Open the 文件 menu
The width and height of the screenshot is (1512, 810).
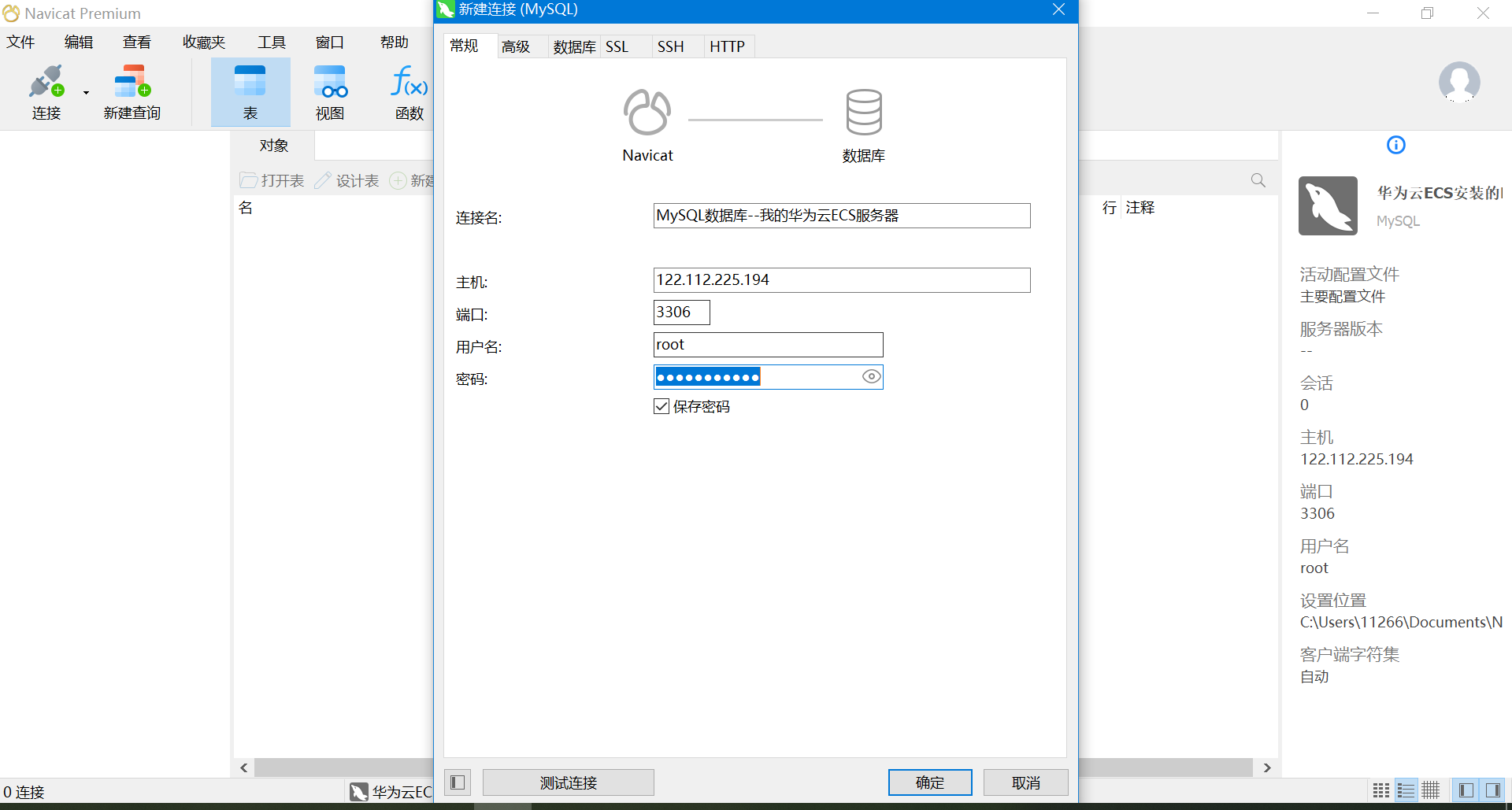(20, 43)
